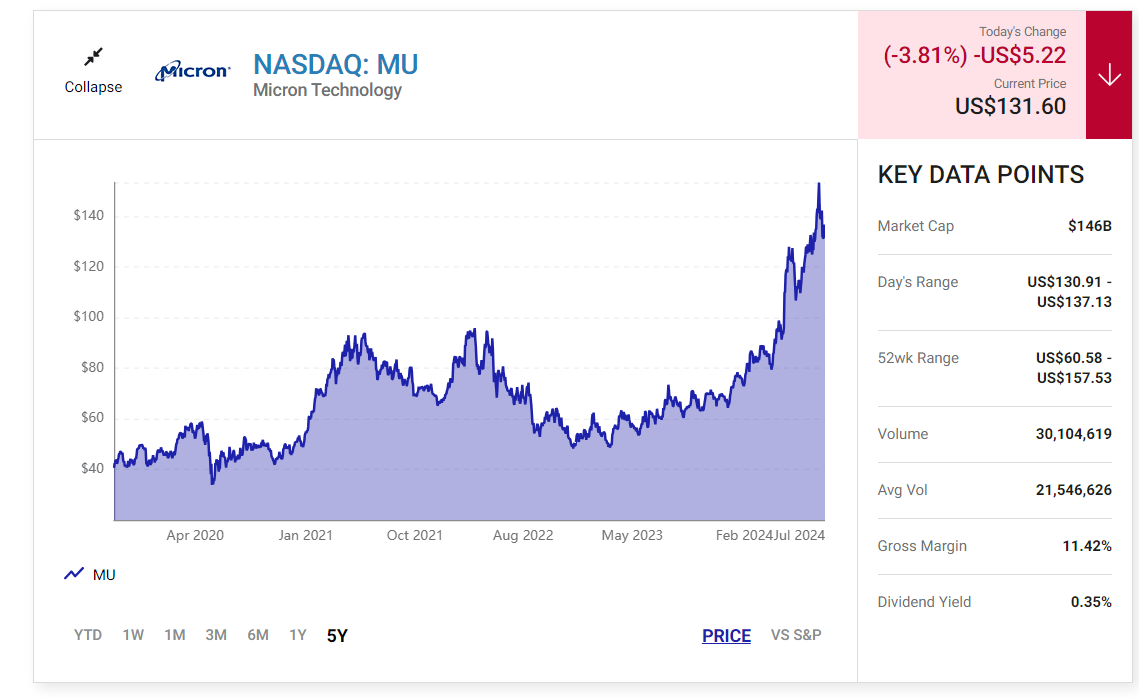Click the Current Price label
The height and width of the screenshot is (698, 1139).
pyautogui.click(x=1029, y=84)
